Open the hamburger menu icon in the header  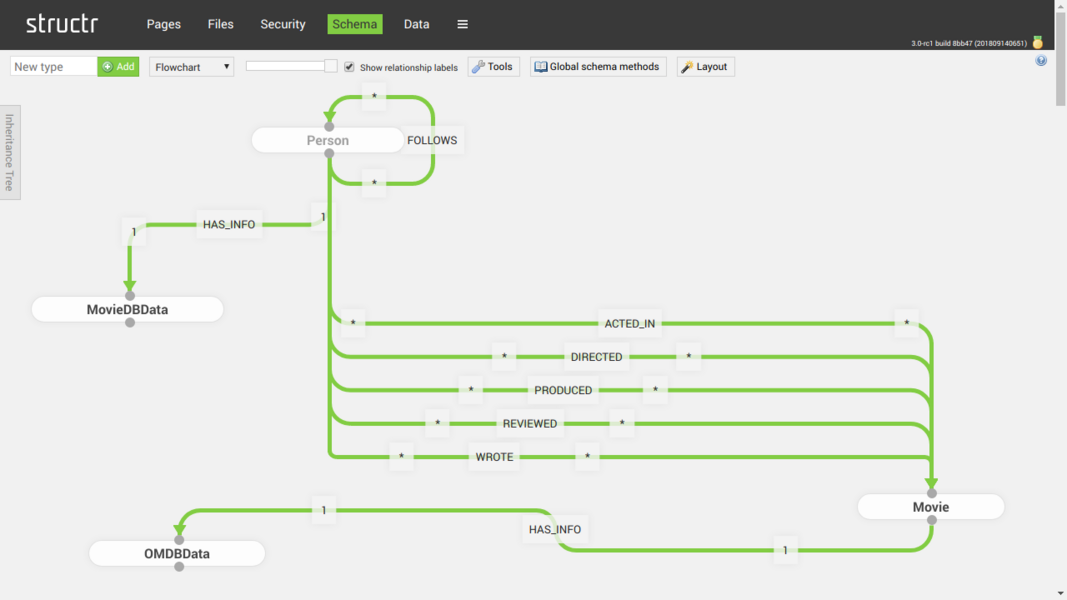coord(462,24)
